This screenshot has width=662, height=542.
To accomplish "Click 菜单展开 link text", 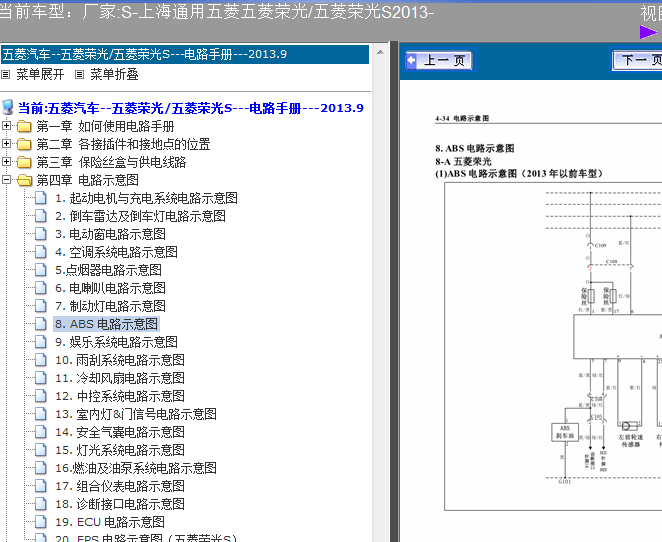I will click(x=40, y=75).
